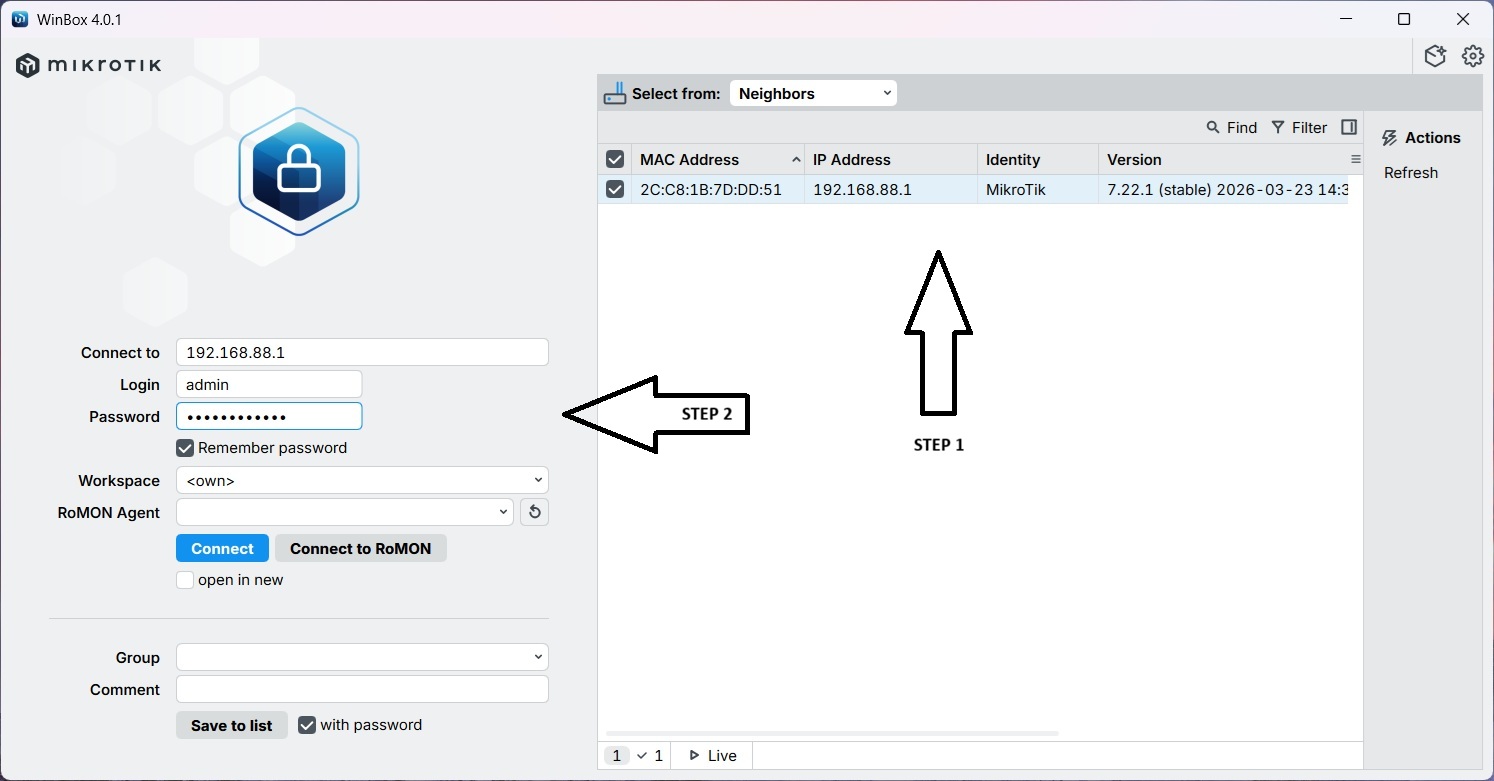
Task: Open the RoMON Agent dropdown
Action: (x=345, y=512)
